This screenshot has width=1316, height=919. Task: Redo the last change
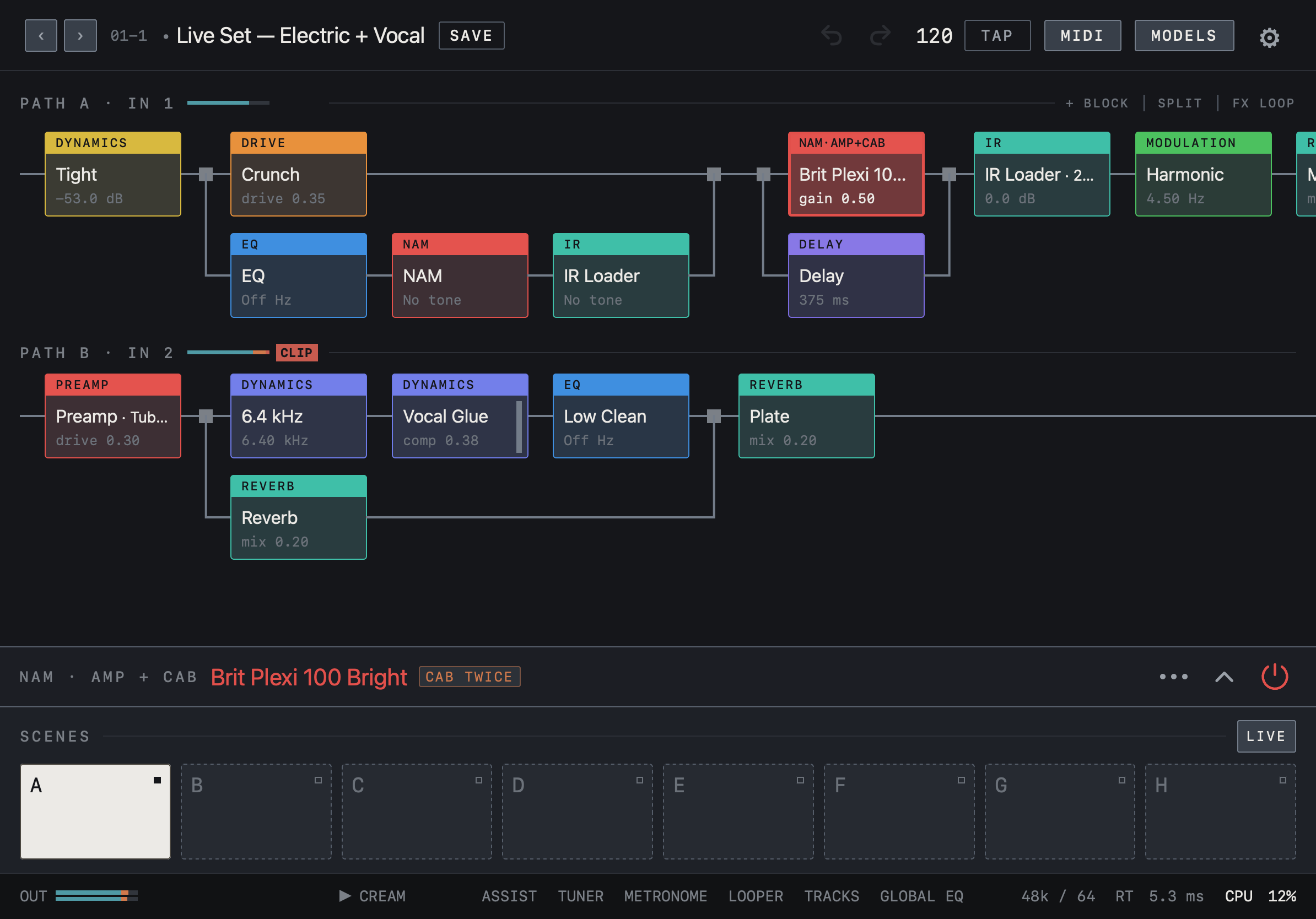click(881, 35)
